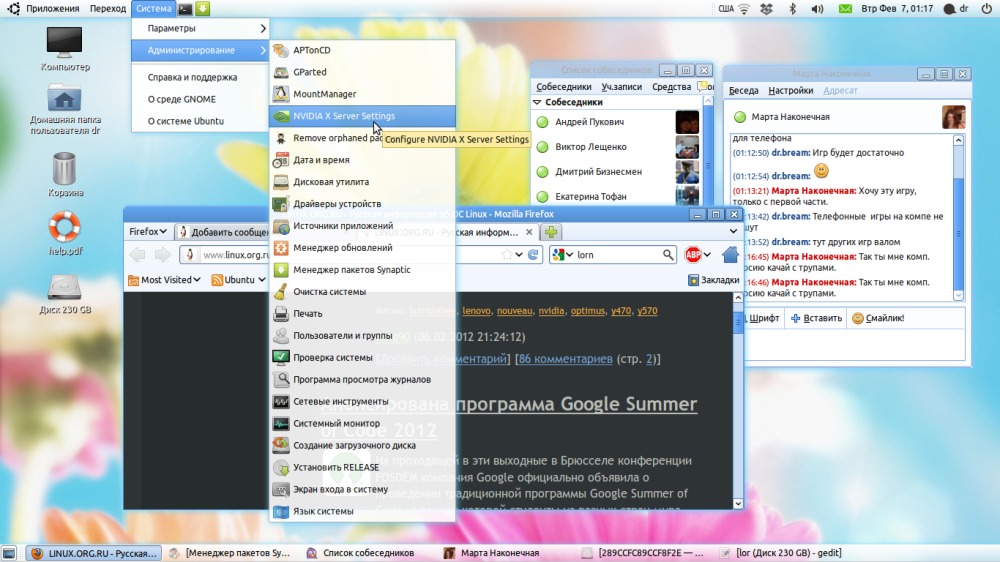Reload the page in Firefox
1000x562 pixels.
[x=533, y=255]
